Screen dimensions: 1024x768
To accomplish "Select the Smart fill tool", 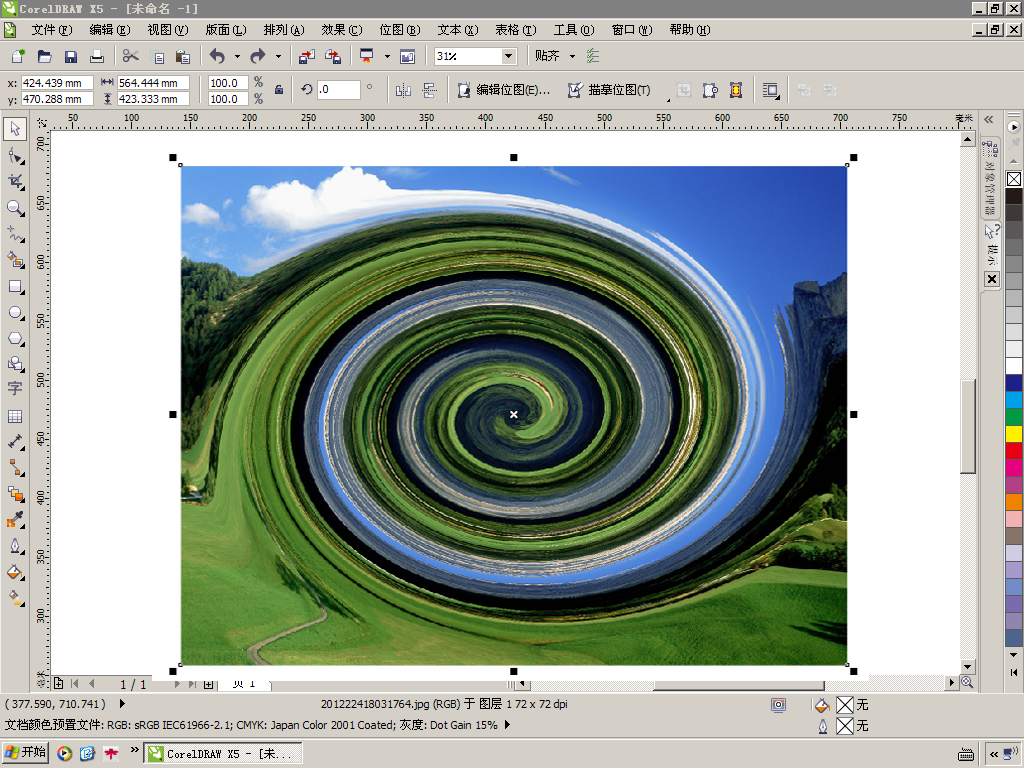I will [x=15, y=260].
